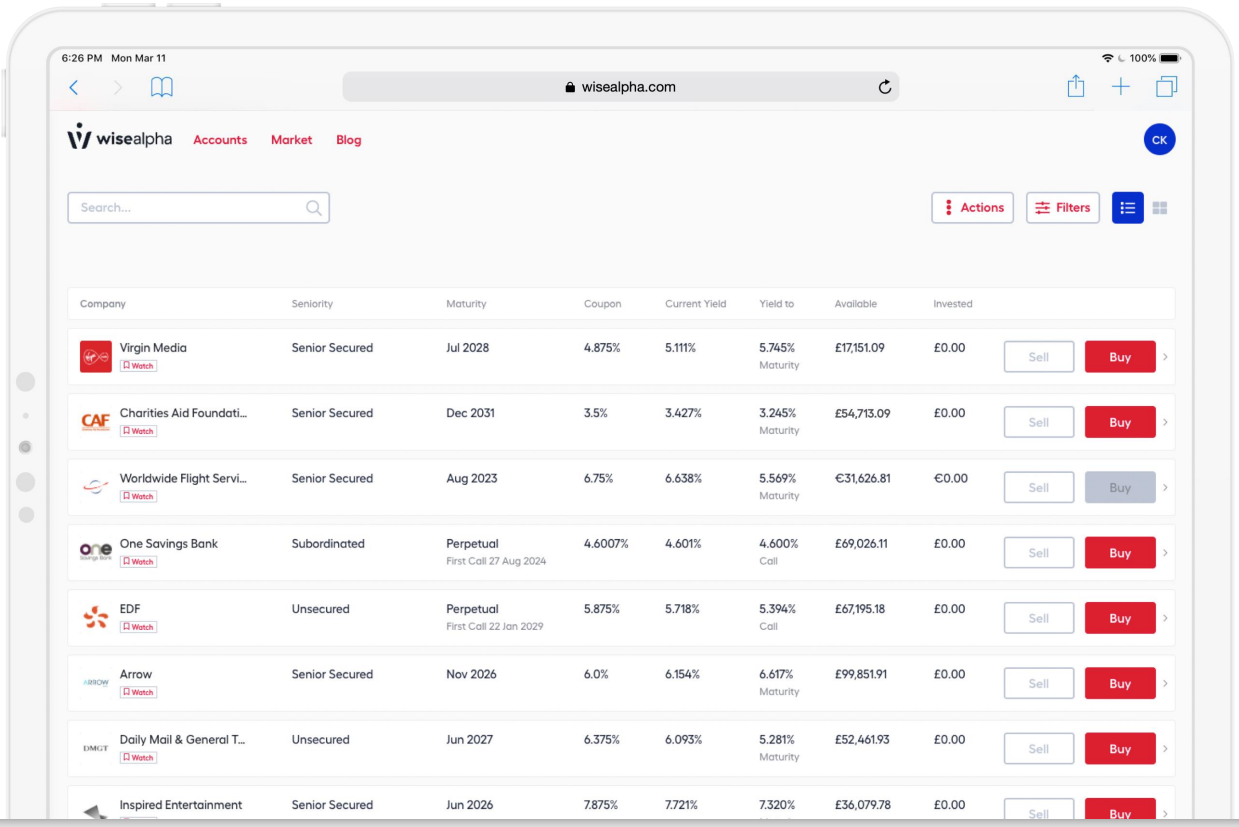
Task: Toggle Watch for Virgin Media
Action: pos(138,366)
